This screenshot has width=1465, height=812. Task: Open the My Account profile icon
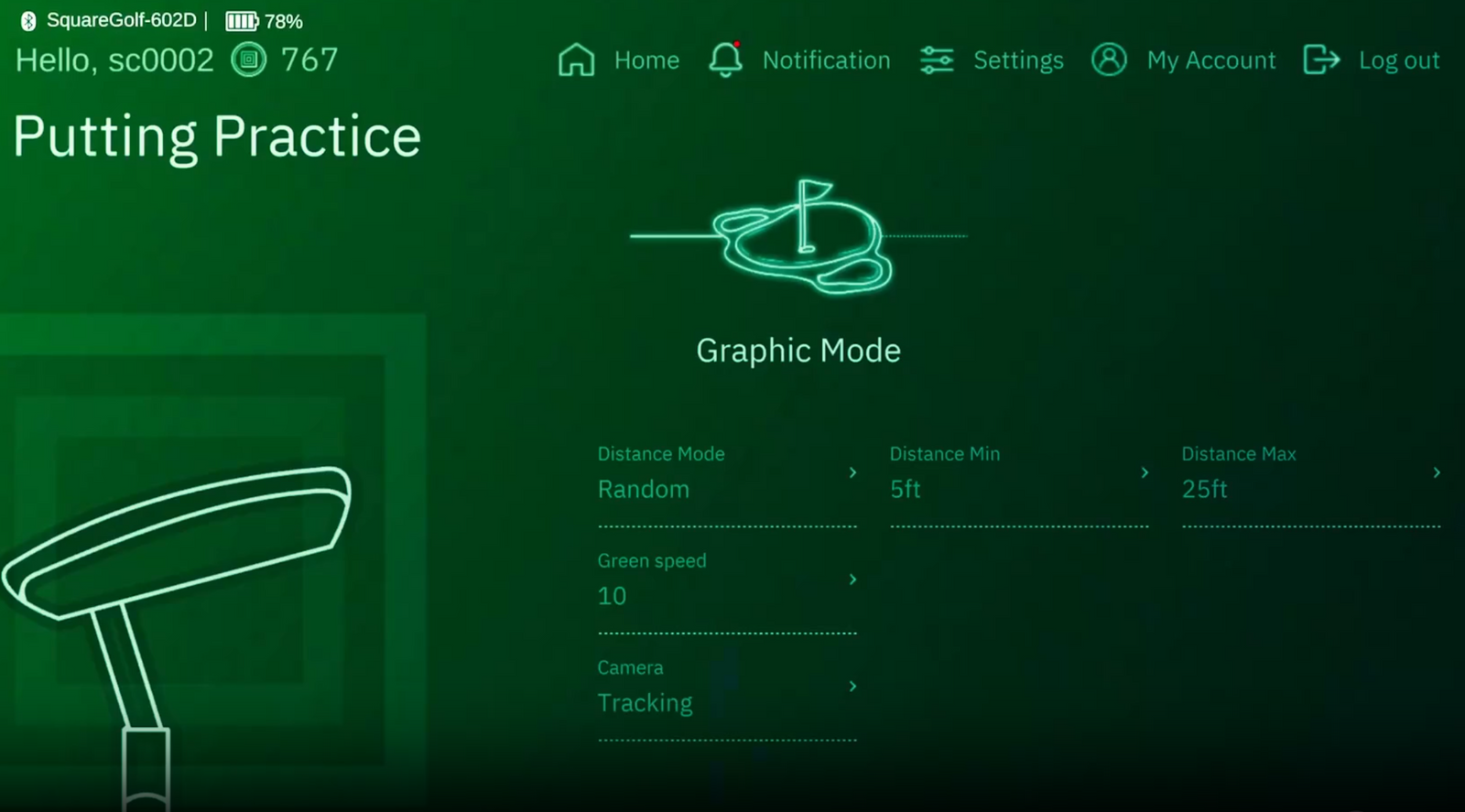(x=1109, y=60)
